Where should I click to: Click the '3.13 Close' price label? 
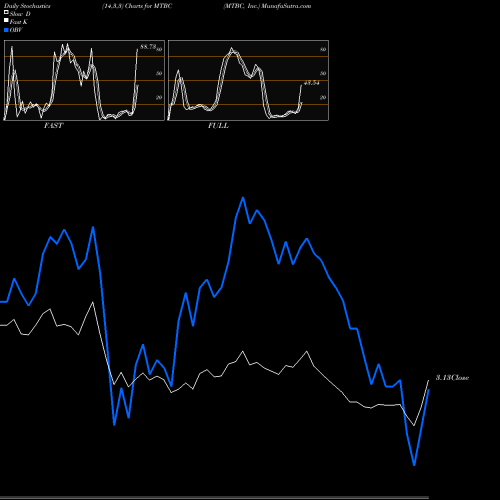pos(452,378)
